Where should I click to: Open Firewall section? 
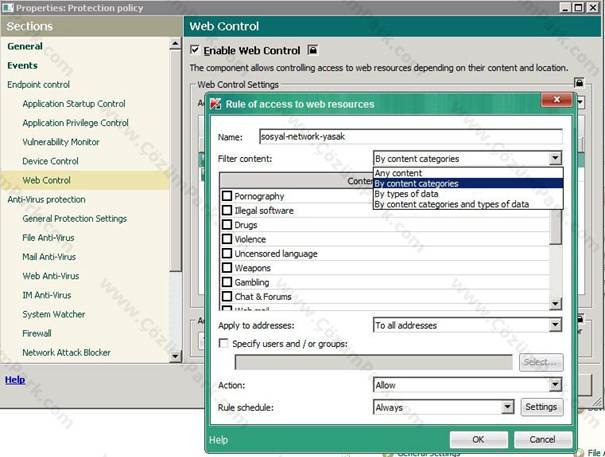[x=37, y=333]
